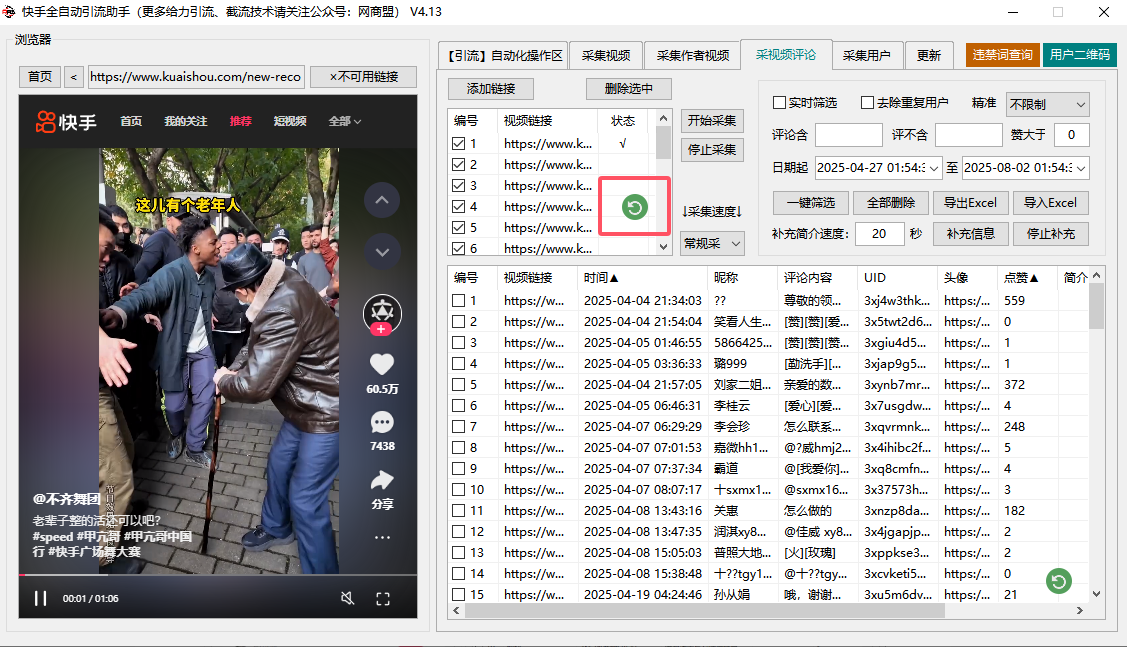Click the 开始采集 button
Viewport: 1127px width, 647px height.
coord(712,121)
